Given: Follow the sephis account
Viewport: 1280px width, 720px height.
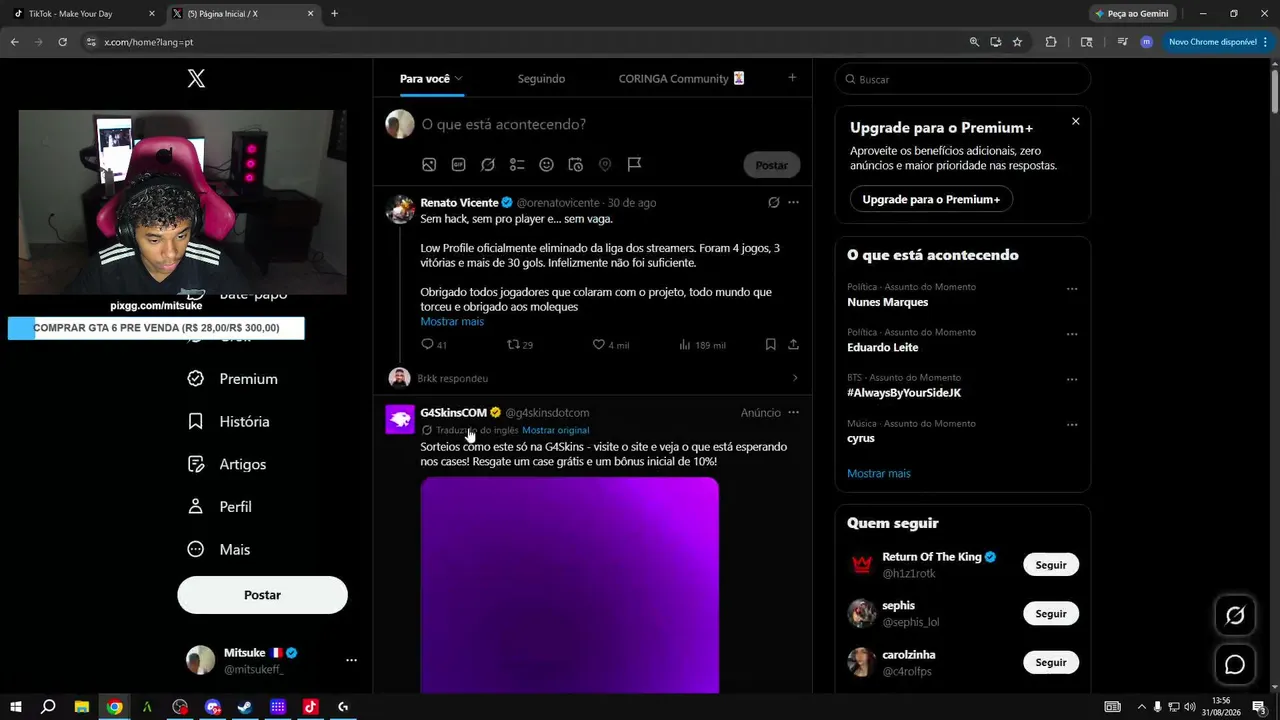Looking at the screenshot, I should pyautogui.click(x=1051, y=614).
